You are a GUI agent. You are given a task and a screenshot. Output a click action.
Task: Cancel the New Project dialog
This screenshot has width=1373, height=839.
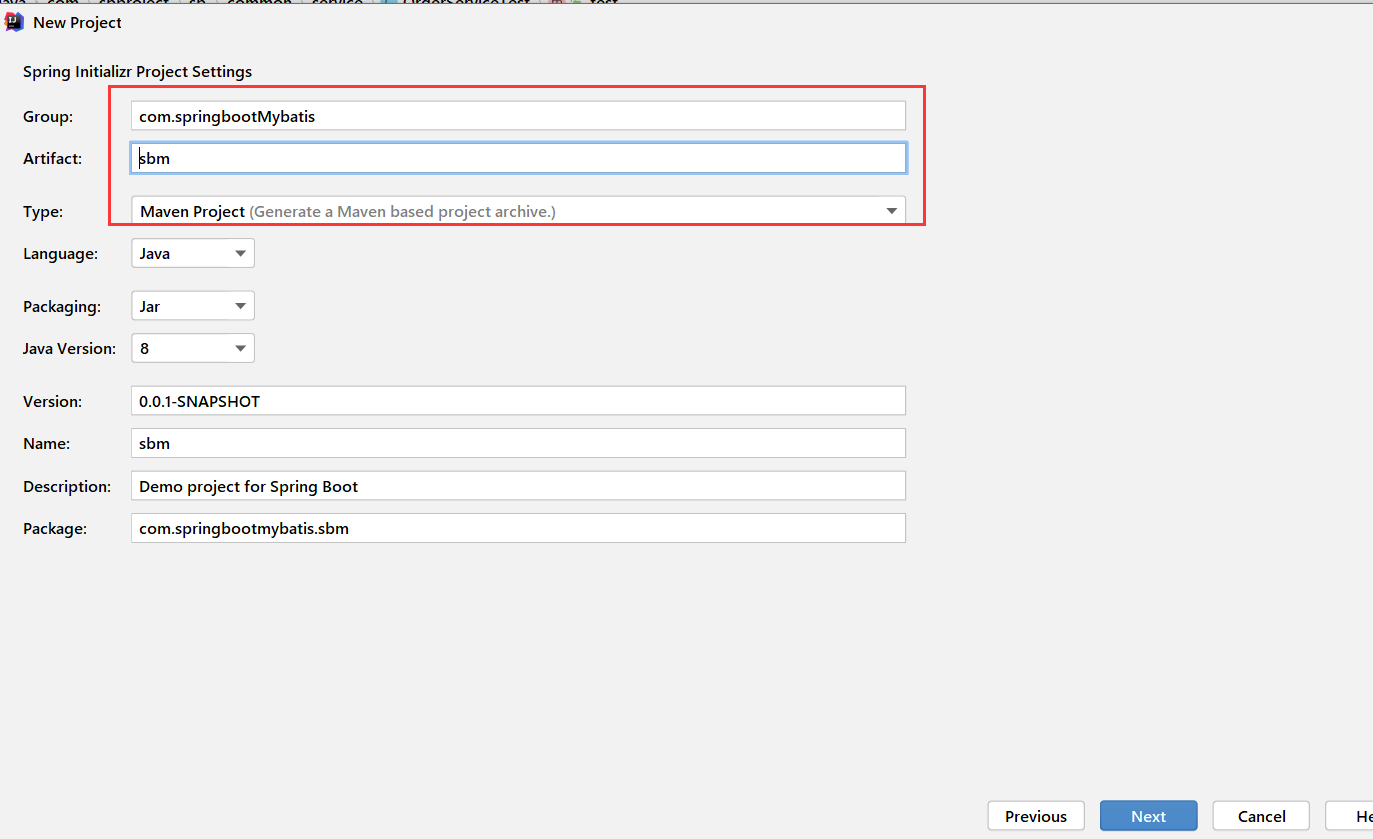1261,816
